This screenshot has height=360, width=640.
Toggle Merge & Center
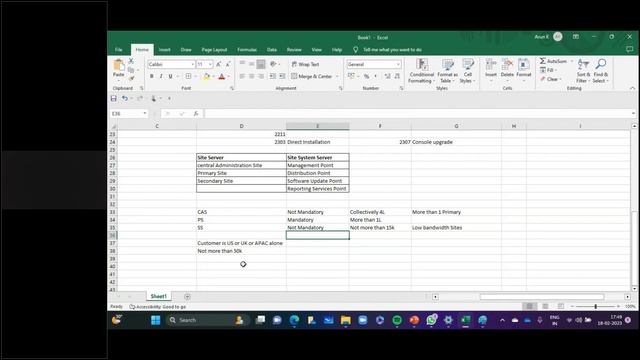click(x=312, y=76)
